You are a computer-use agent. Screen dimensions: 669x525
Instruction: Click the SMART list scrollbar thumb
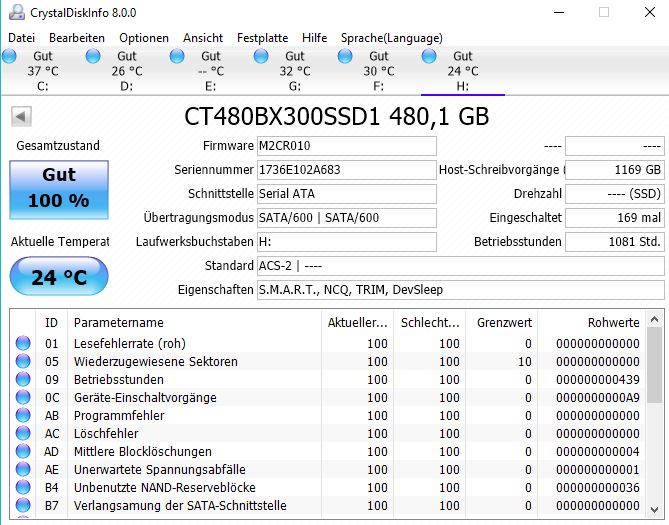[654, 365]
